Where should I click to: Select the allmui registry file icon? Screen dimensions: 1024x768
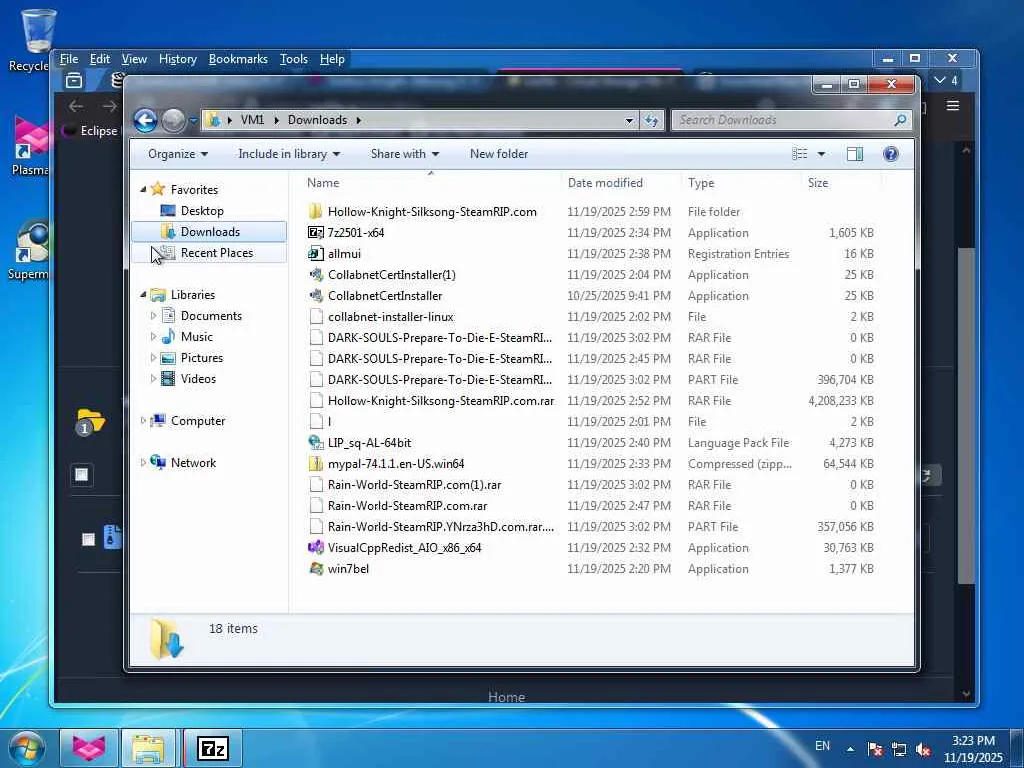315,253
